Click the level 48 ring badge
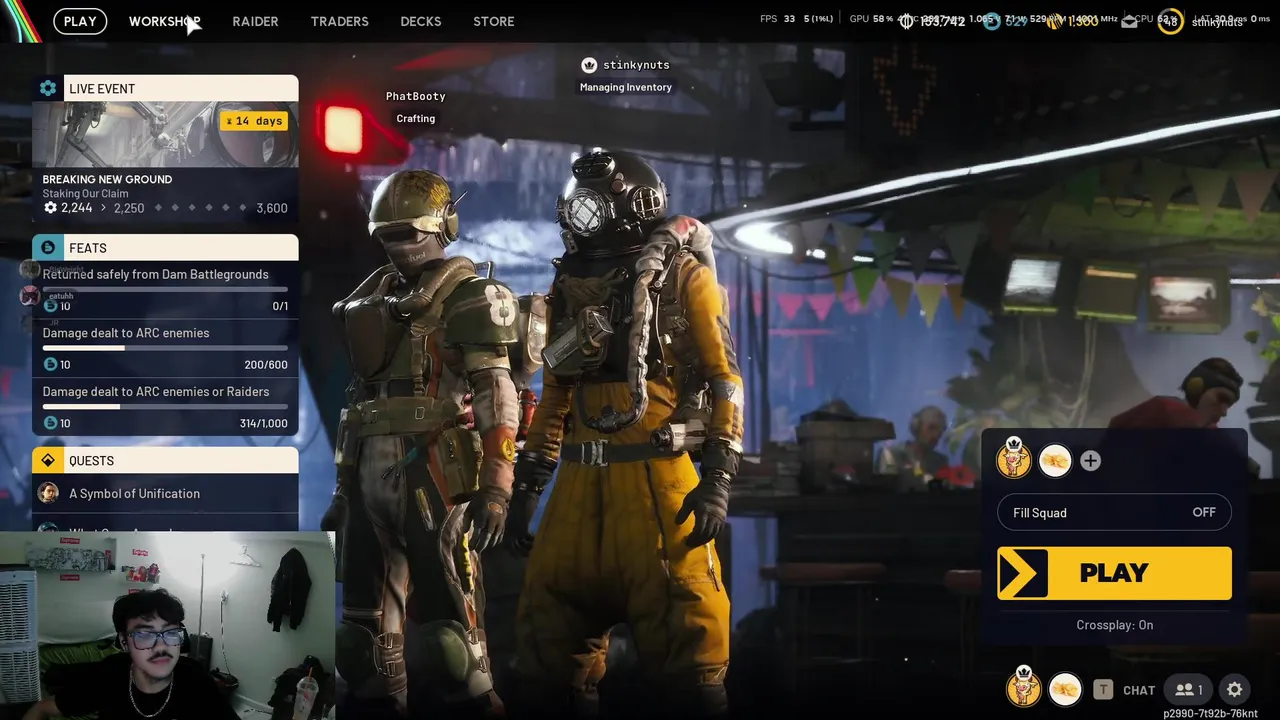This screenshot has height=720, width=1280. click(1170, 21)
